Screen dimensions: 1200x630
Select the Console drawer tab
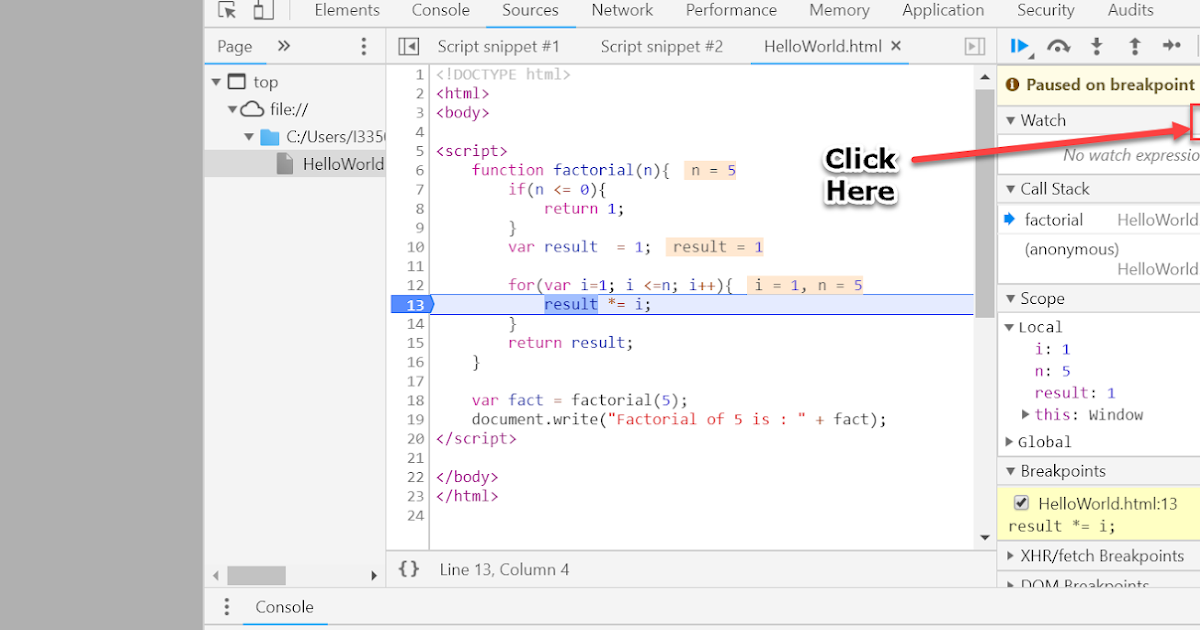click(284, 607)
